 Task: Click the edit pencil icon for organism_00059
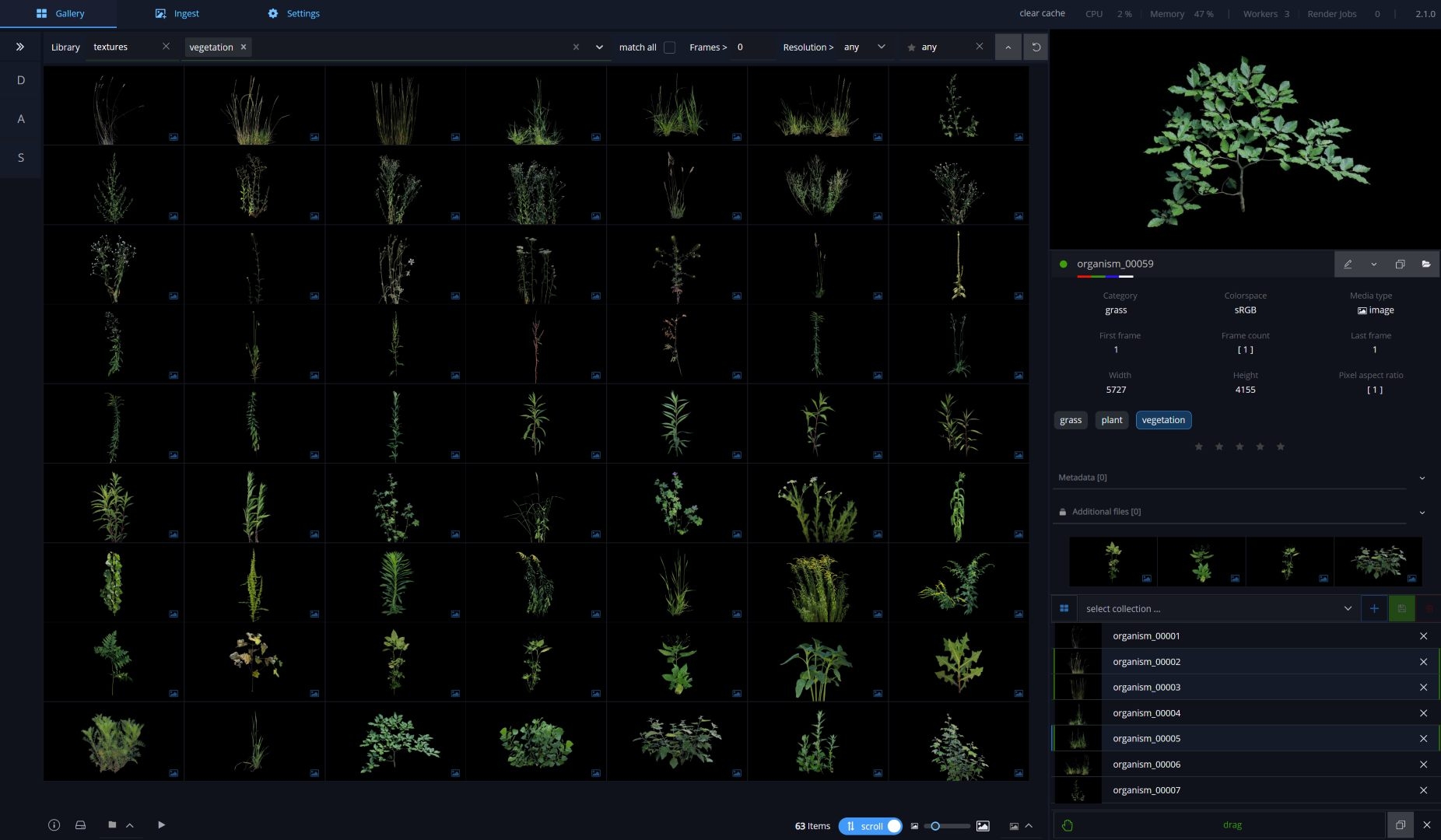[1348, 264]
